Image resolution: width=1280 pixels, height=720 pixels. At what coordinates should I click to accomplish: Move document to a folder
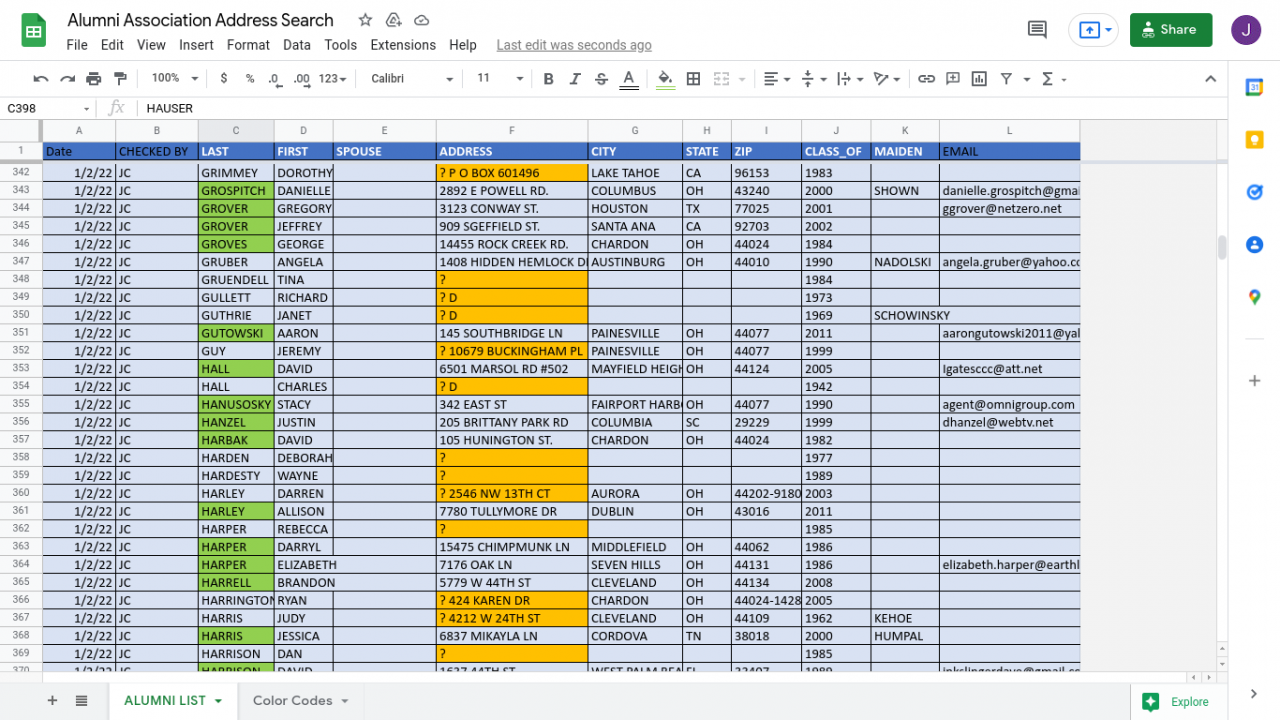tap(393, 20)
